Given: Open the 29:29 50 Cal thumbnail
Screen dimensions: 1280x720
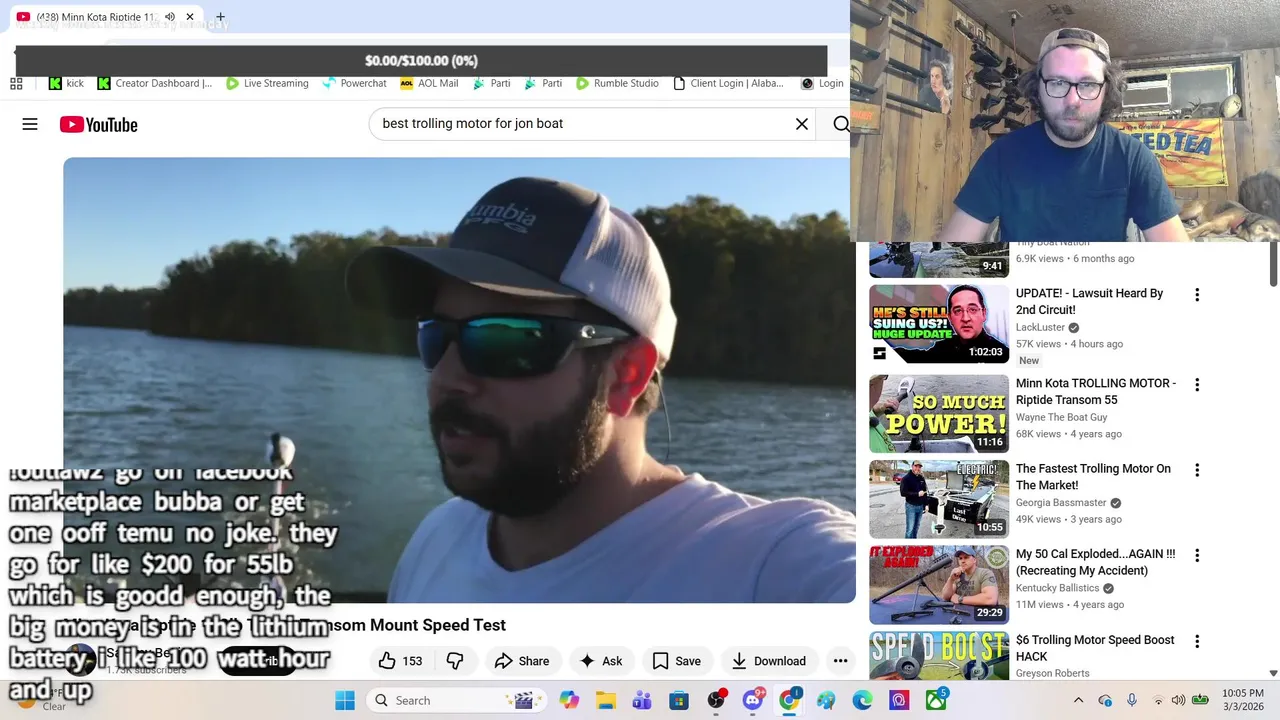Looking at the screenshot, I should [939, 584].
